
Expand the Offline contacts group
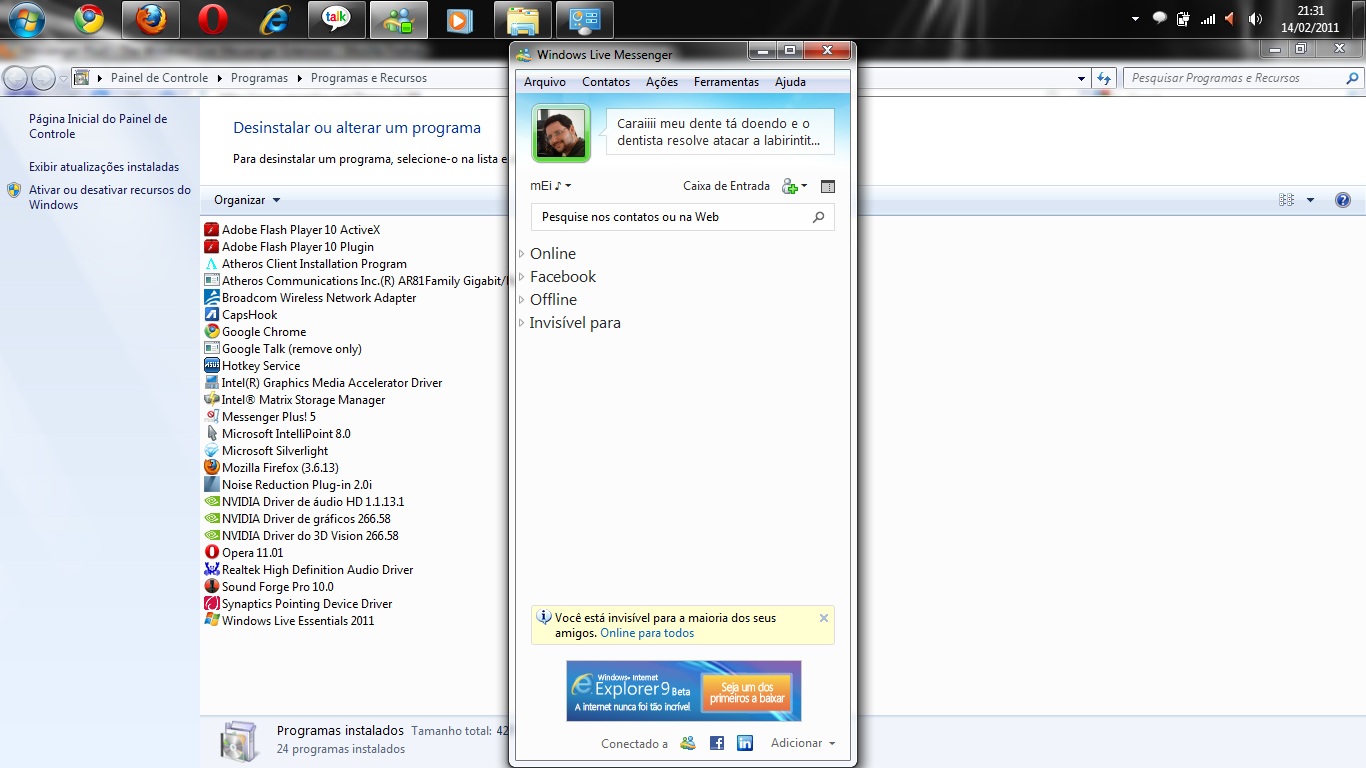(x=553, y=300)
